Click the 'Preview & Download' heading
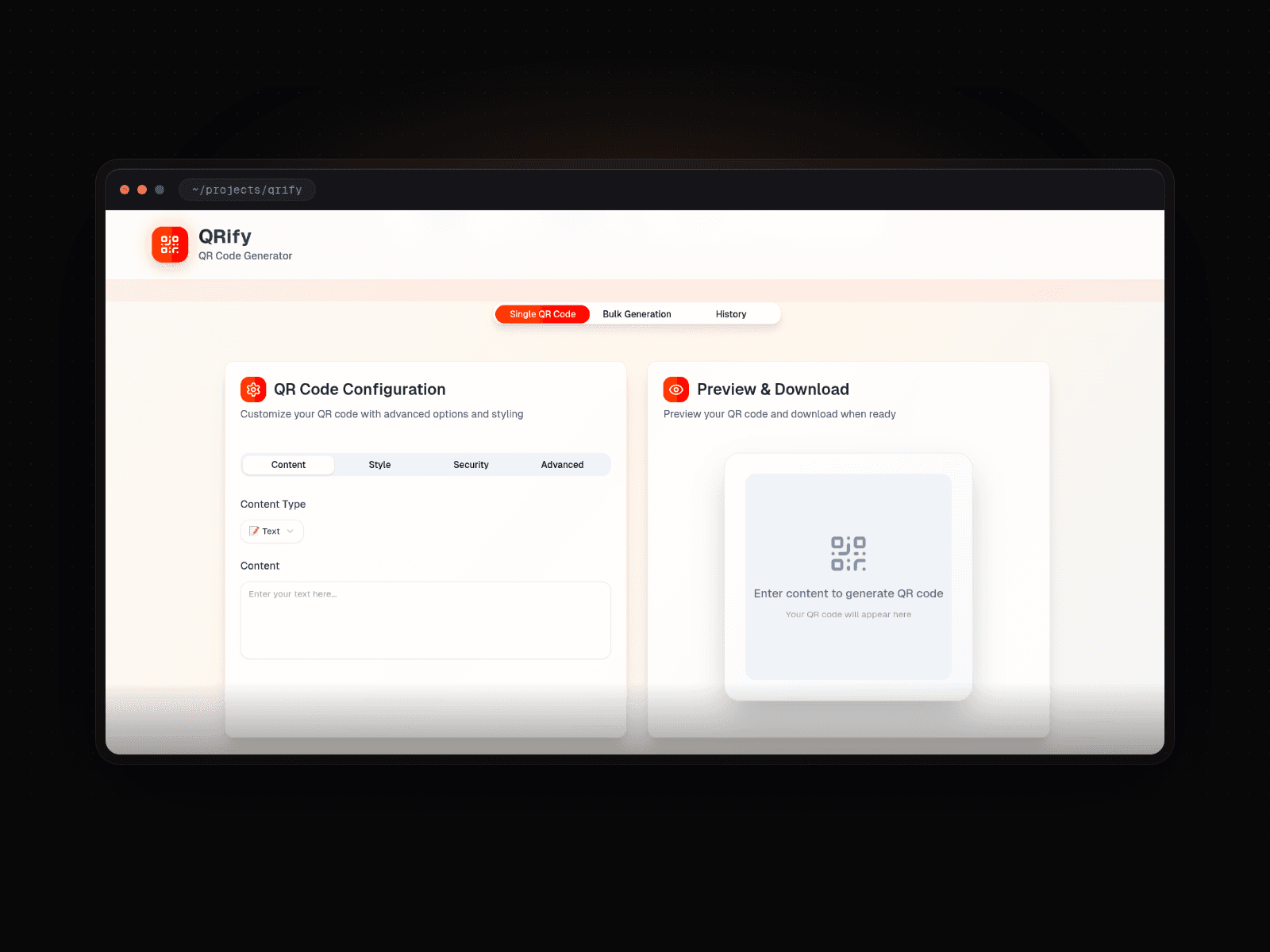Screen dimensions: 1270x952 coord(773,390)
